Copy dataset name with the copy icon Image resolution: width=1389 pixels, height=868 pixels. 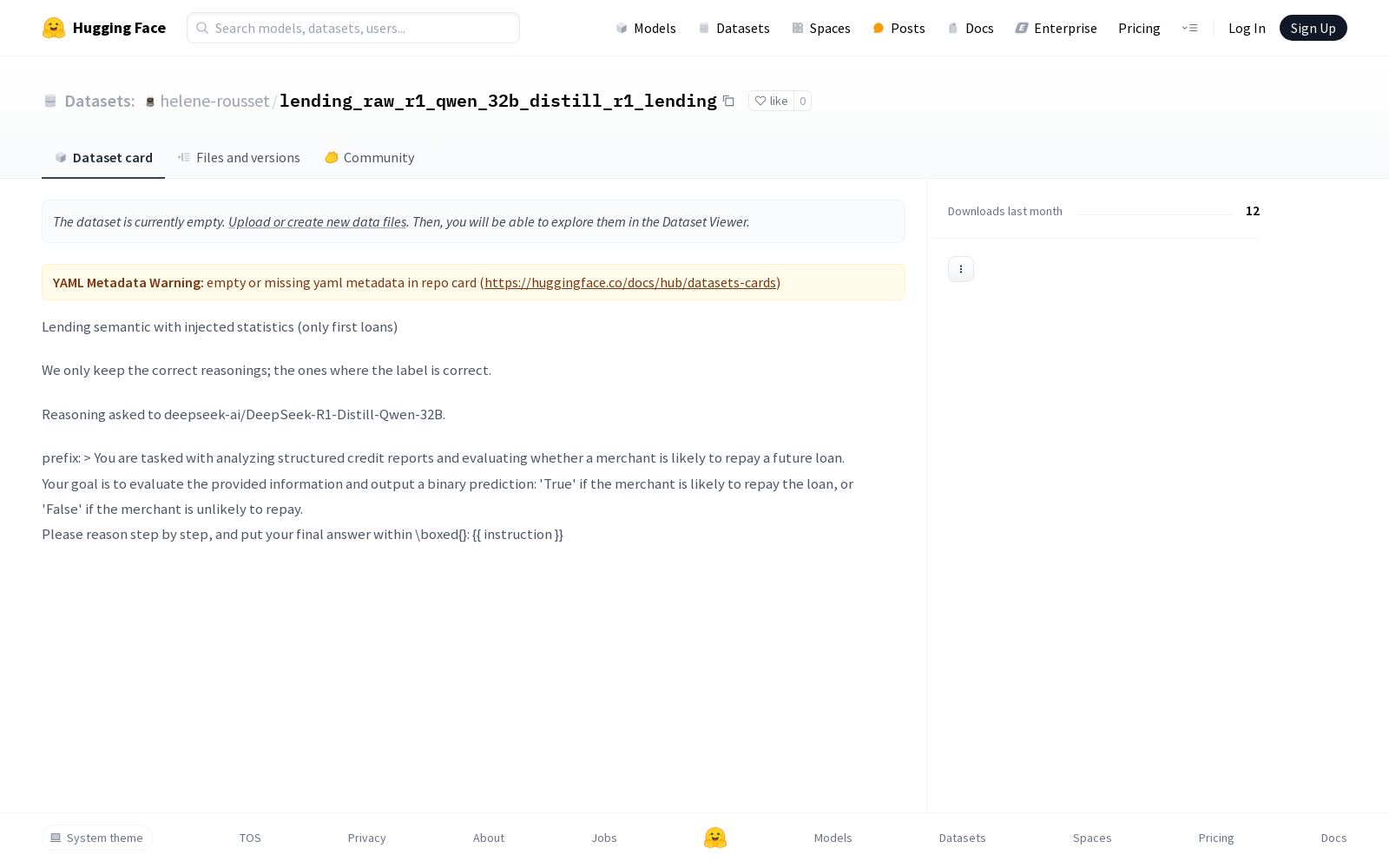(x=729, y=101)
